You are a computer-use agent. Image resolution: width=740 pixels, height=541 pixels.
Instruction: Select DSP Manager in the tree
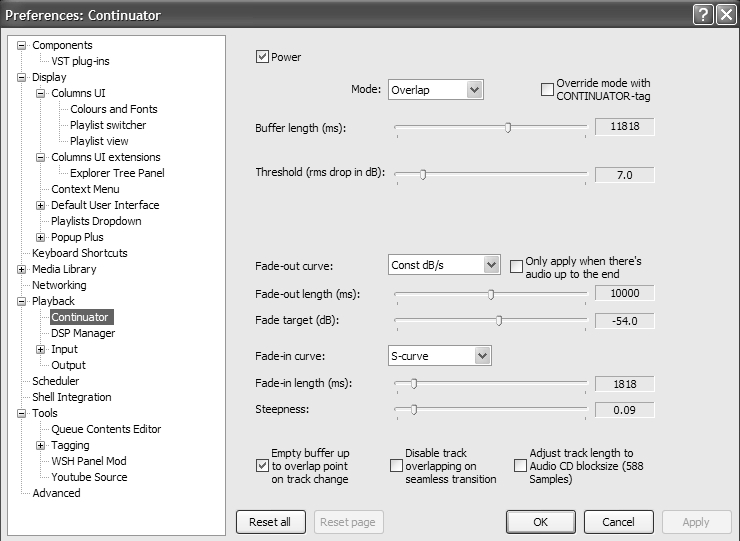[x=83, y=333]
